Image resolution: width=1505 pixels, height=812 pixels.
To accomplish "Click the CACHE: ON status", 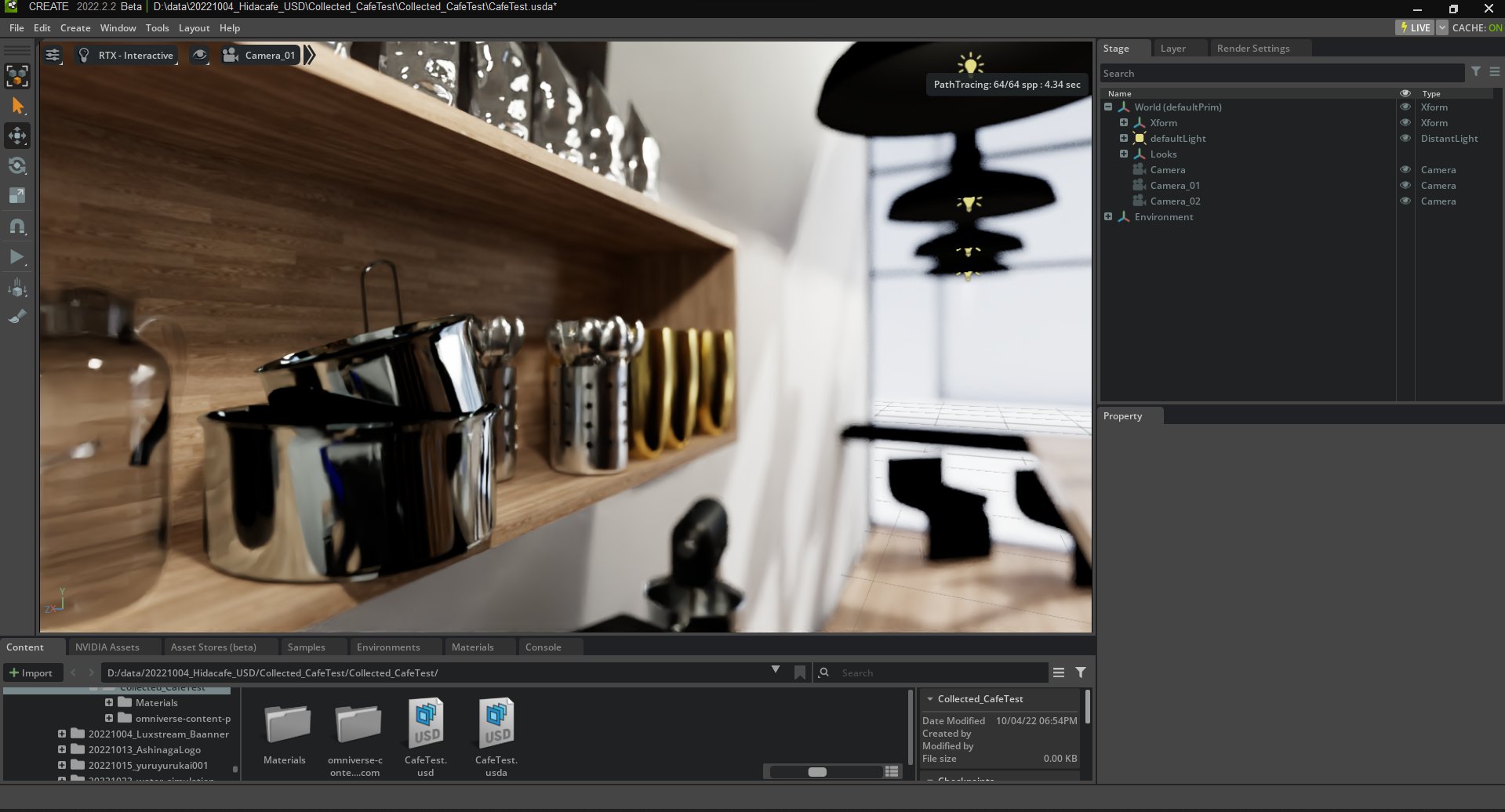I will pos(1477,27).
